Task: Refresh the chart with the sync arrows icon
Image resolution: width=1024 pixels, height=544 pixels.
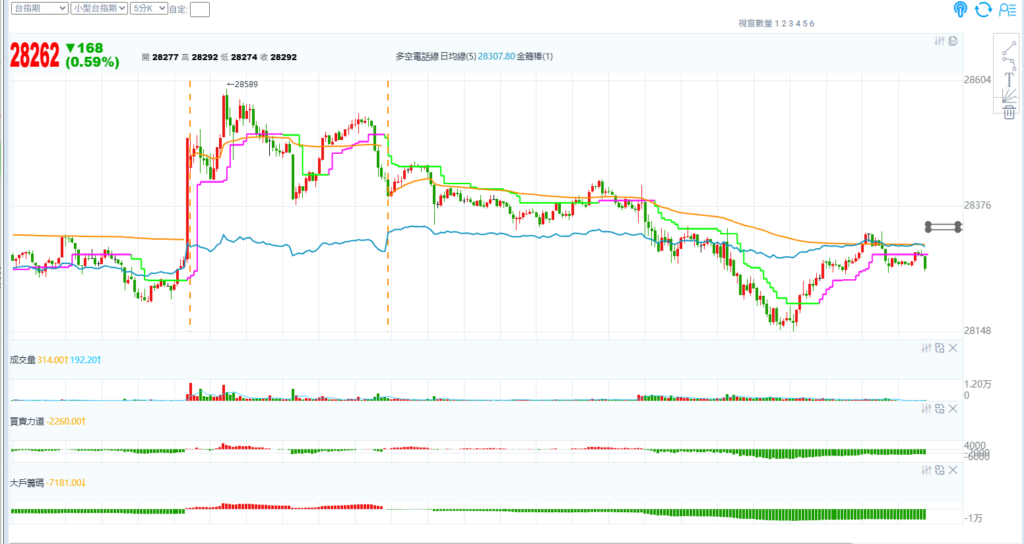Action: (x=984, y=9)
